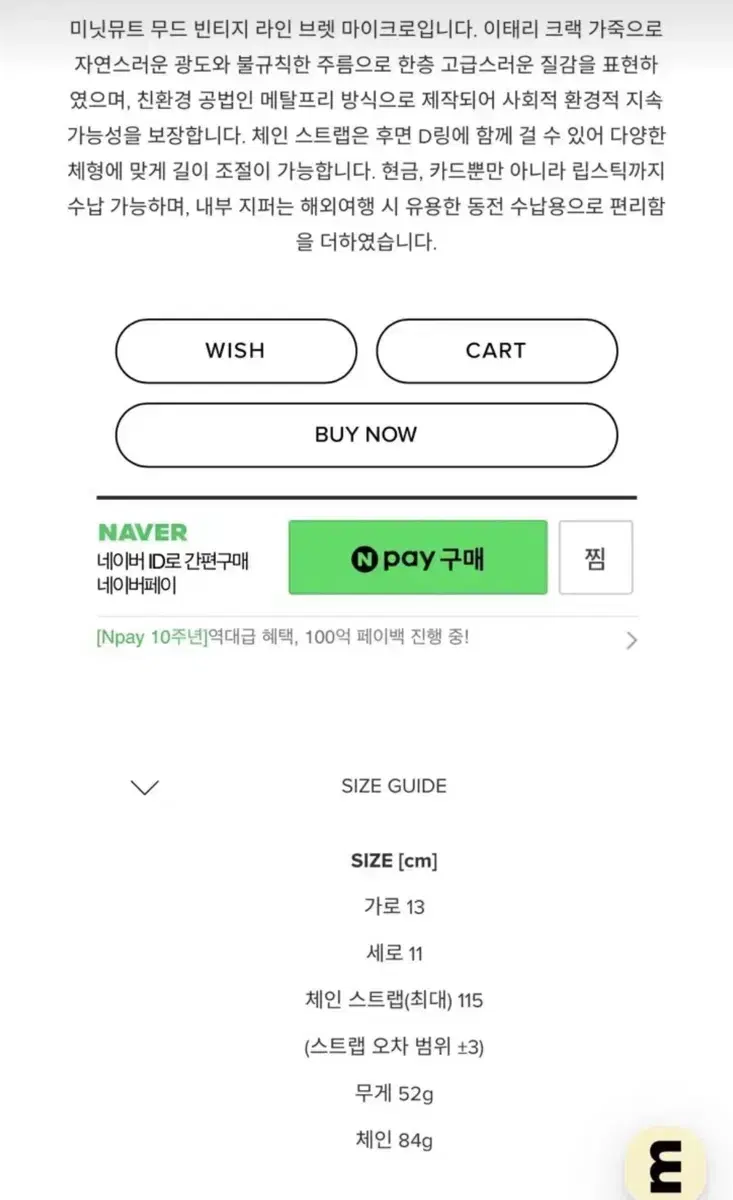Tap the 가로 13 measurement line
733x1200 pixels.
[x=394, y=907]
